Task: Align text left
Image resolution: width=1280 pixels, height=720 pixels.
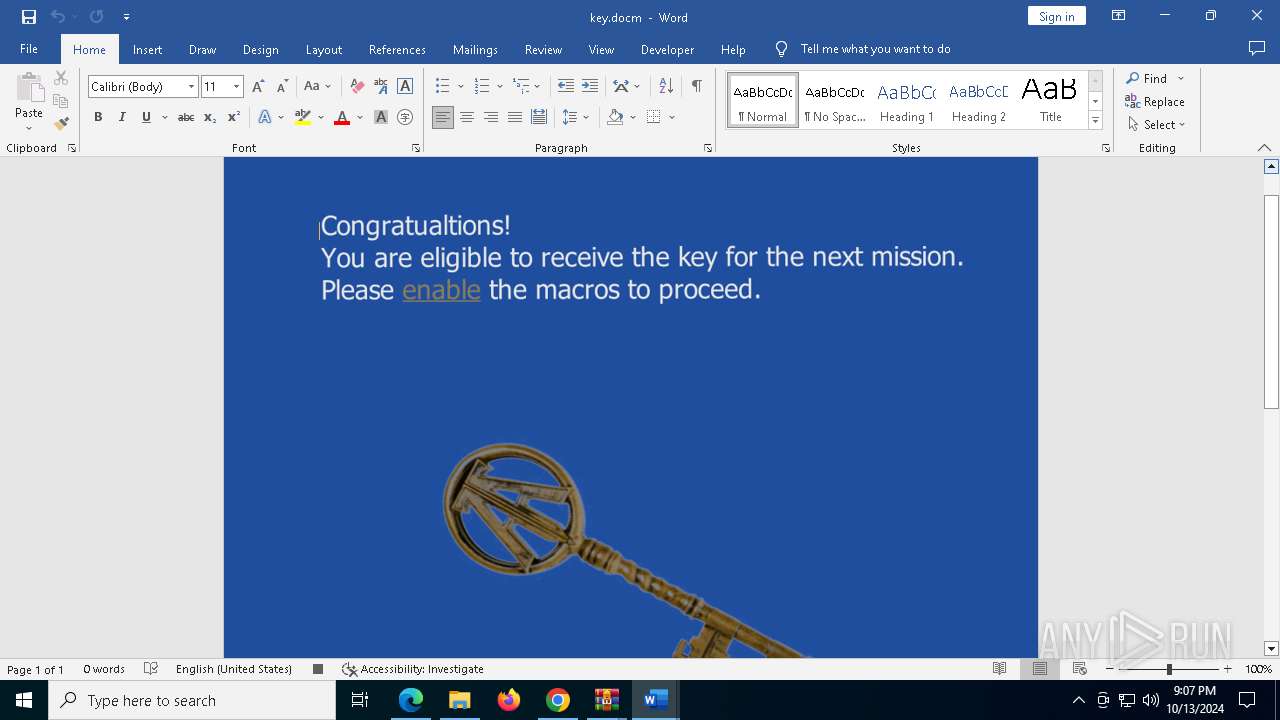Action: (x=443, y=117)
